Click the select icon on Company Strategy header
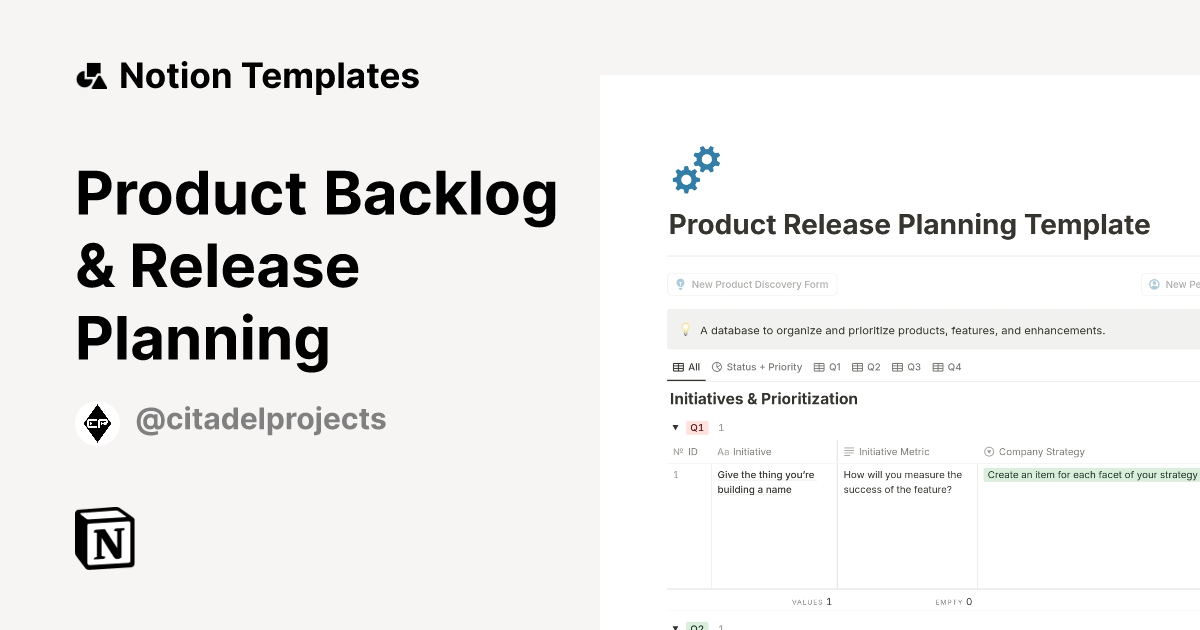This screenshot has height=630, width=1200. point(989,451)
